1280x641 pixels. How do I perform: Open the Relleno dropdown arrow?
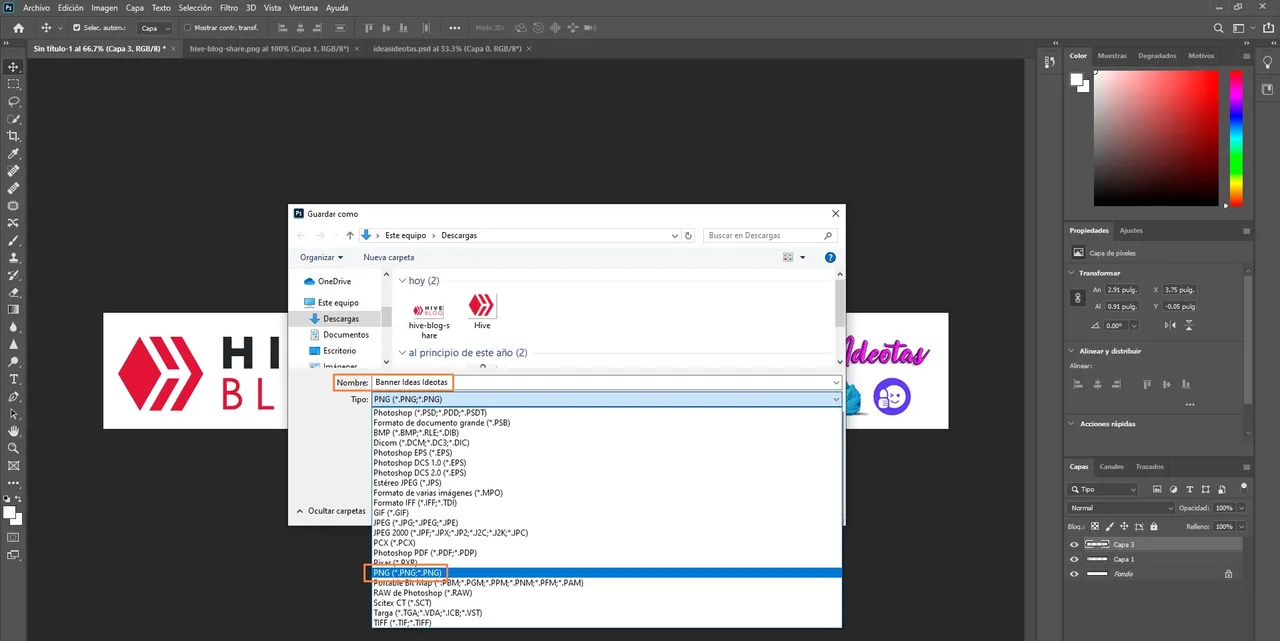click(x=1241, y=525)
